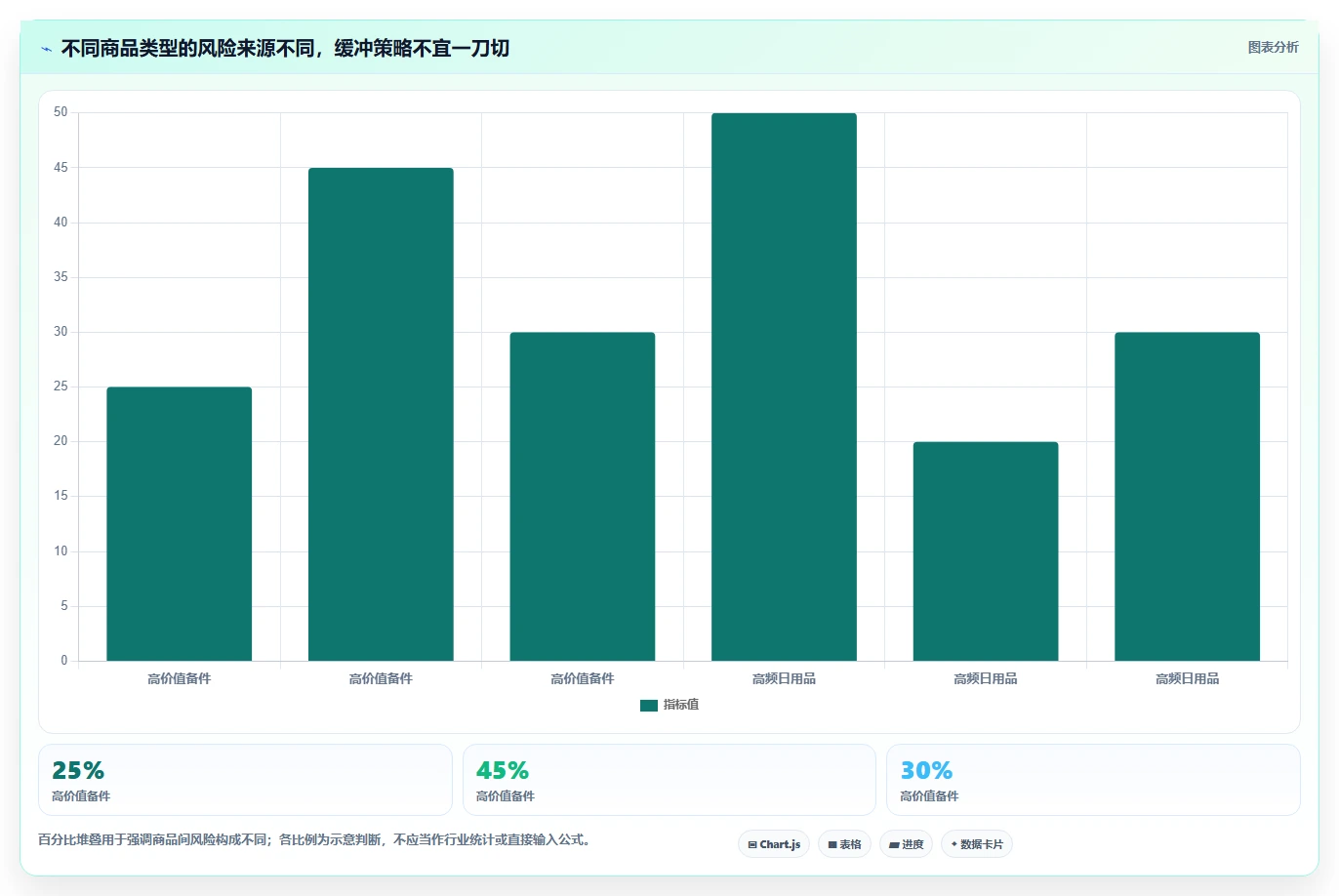The image size is (1339, 896).
Task: Click the y-axis tick label 10
Action: 61,551
